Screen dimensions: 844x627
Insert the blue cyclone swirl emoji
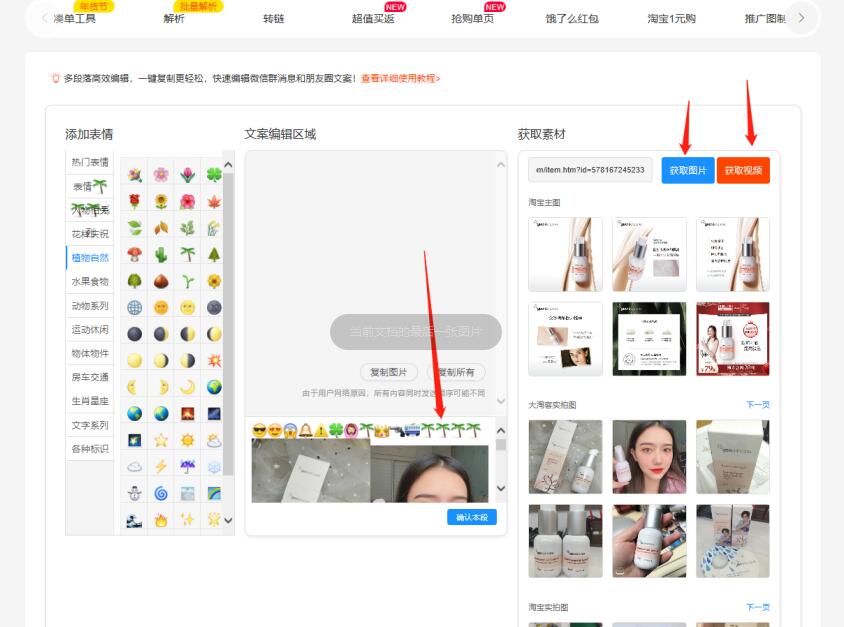[161, 493]
